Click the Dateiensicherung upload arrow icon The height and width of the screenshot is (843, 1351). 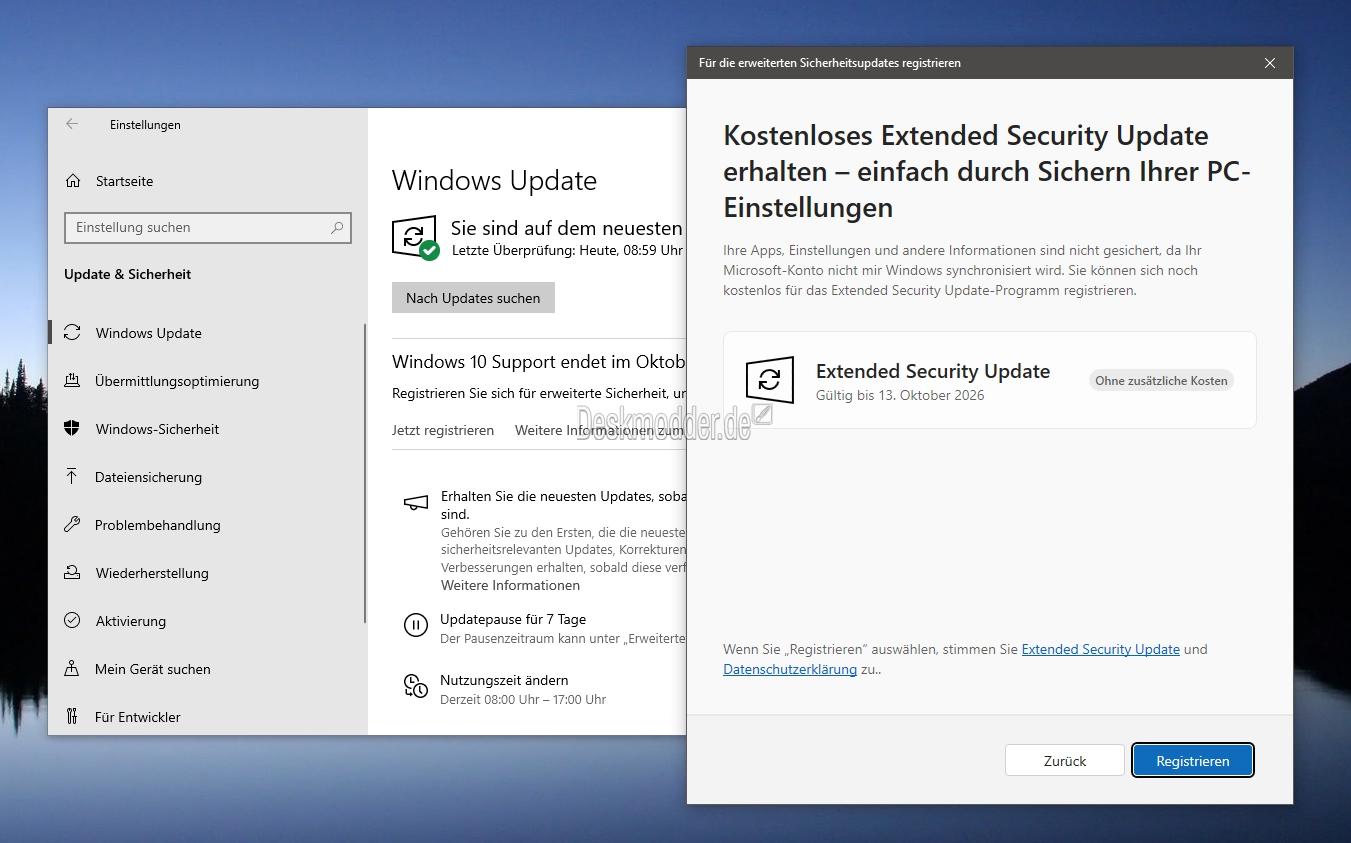coord(72,477)
